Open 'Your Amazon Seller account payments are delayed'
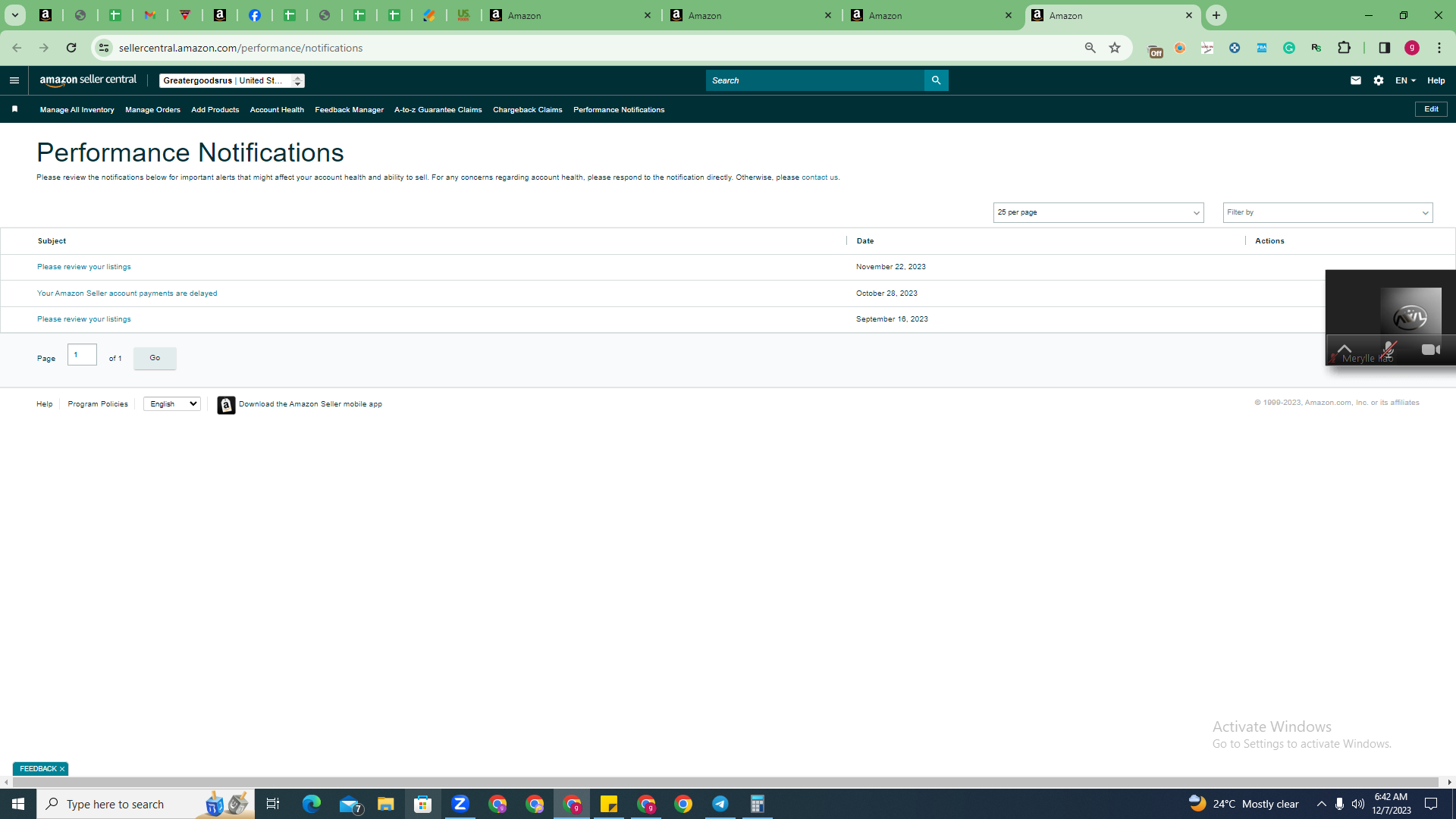 pyautogui.click(x=127, y=293)
